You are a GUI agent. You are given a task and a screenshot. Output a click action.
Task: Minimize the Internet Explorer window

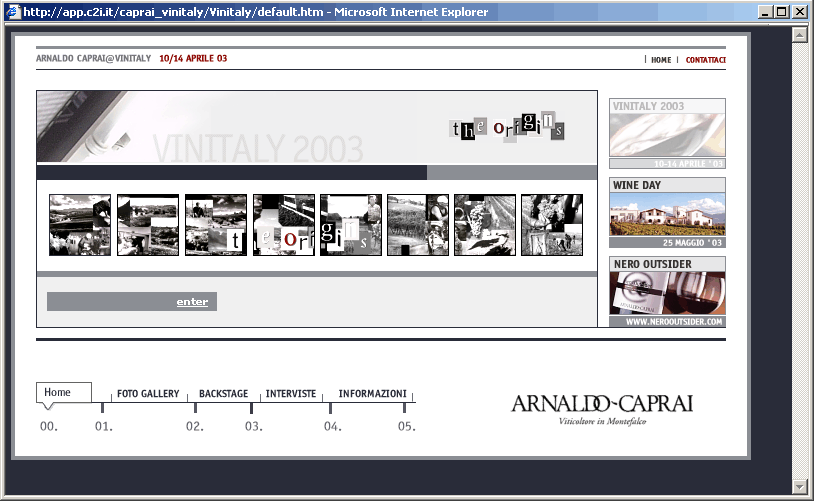click(x=764, y=11)
